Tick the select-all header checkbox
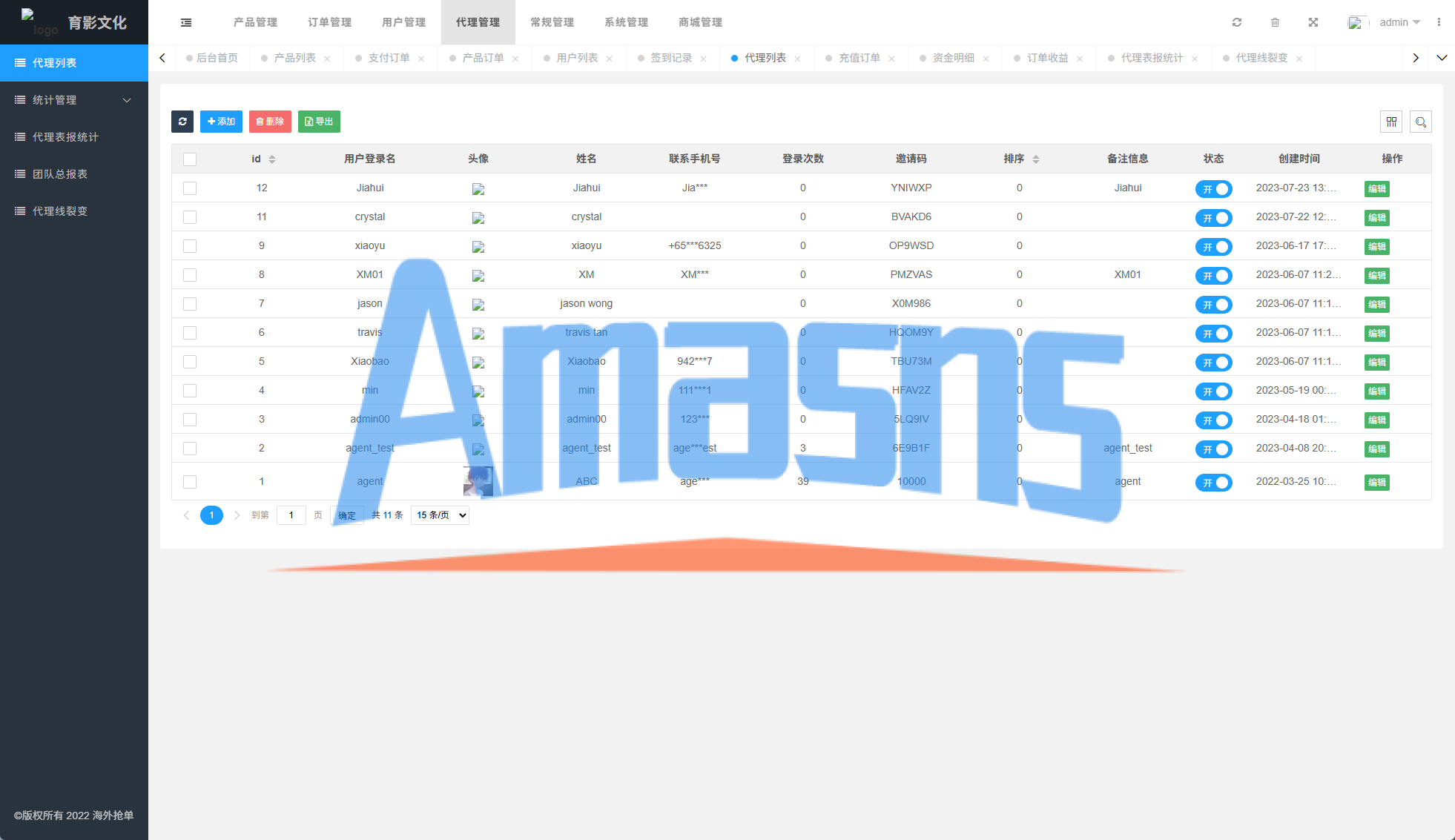 click(190, 159)
